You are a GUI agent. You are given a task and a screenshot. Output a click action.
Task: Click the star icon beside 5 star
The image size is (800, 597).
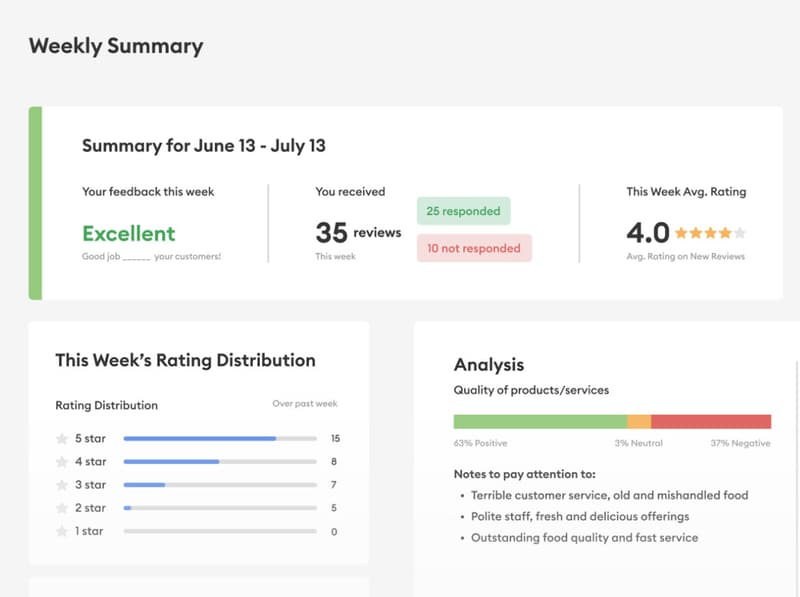[x=62, y=438]
